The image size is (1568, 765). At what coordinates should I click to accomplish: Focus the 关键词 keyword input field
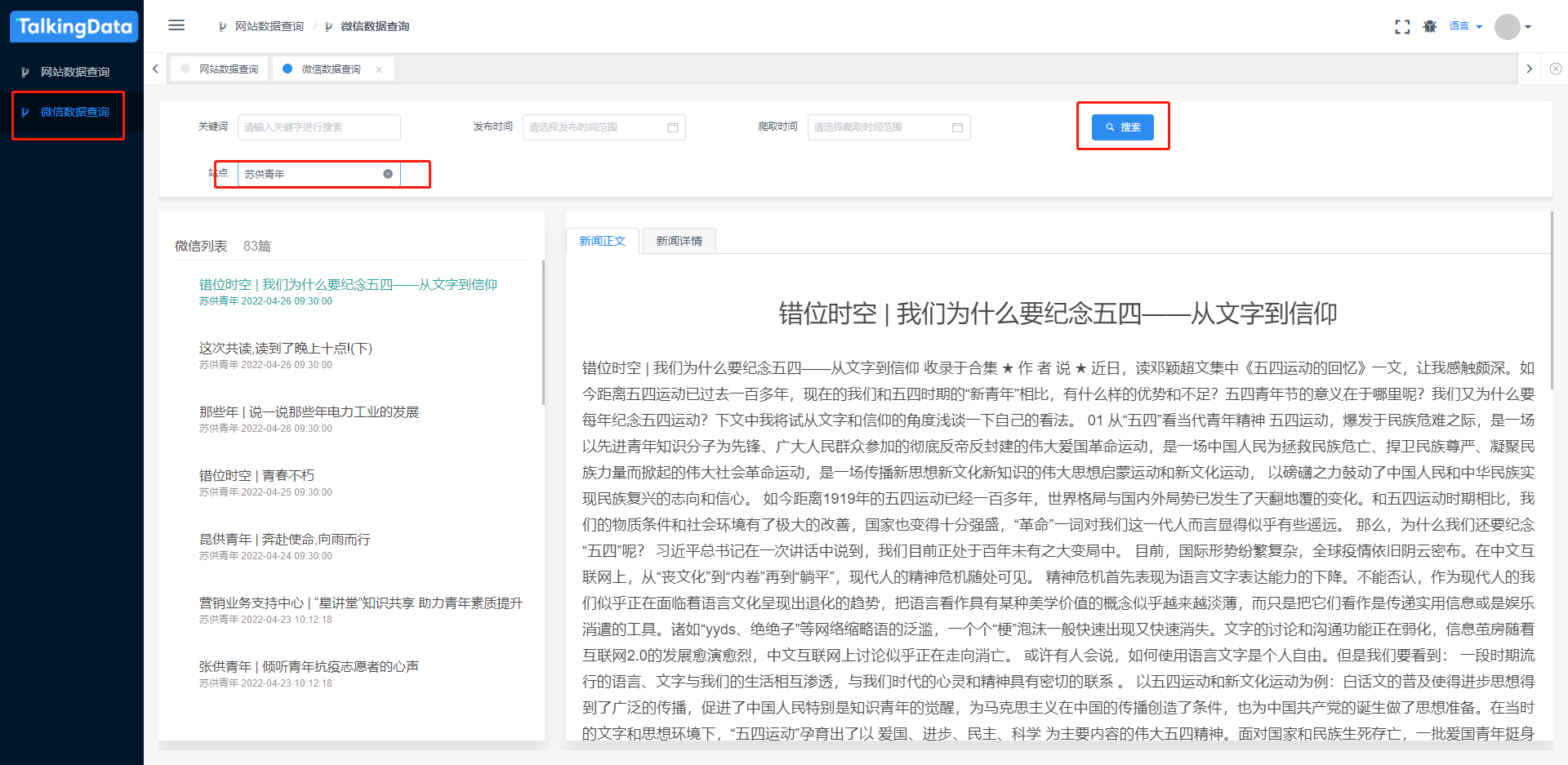[x=318, y=127]
